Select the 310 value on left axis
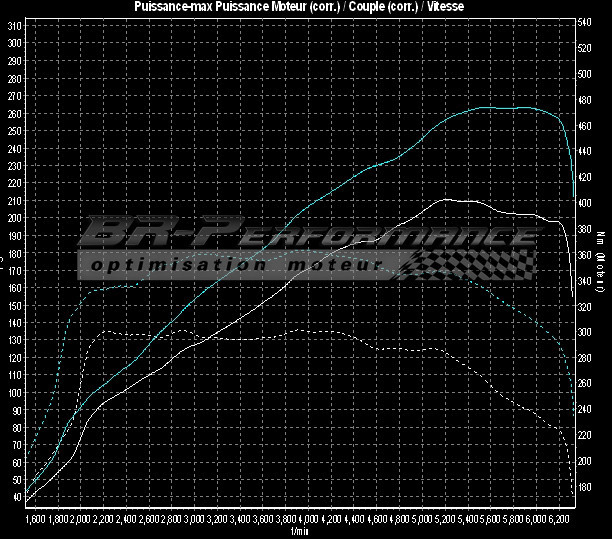 14,44
